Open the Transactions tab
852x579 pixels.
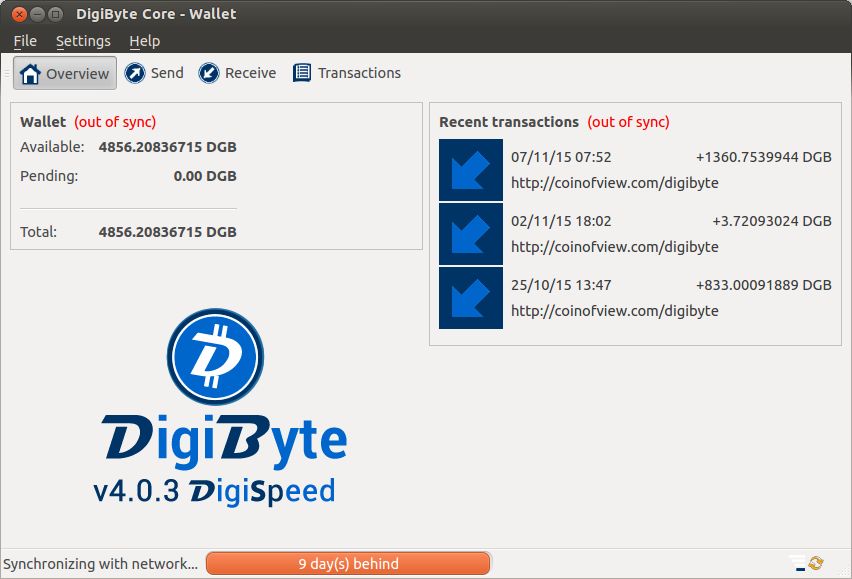[x=357, y=72]
